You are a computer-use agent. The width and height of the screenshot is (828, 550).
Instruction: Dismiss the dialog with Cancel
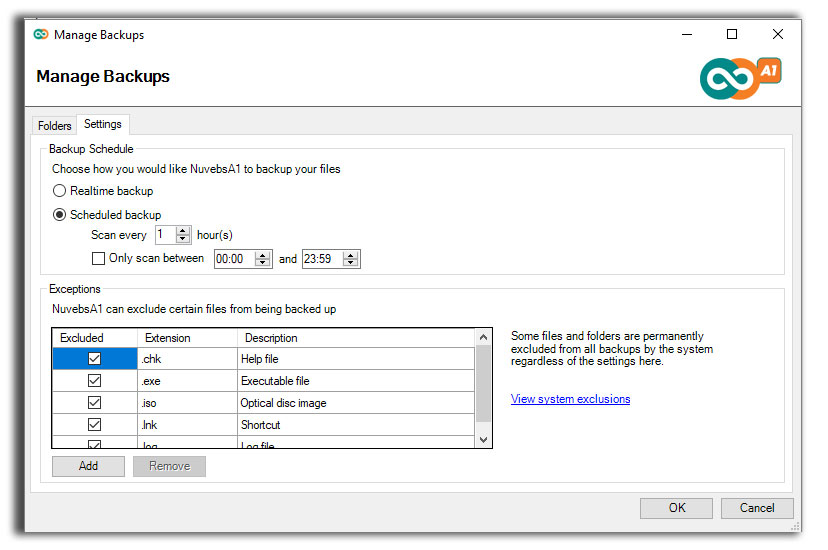click(757, 508)
